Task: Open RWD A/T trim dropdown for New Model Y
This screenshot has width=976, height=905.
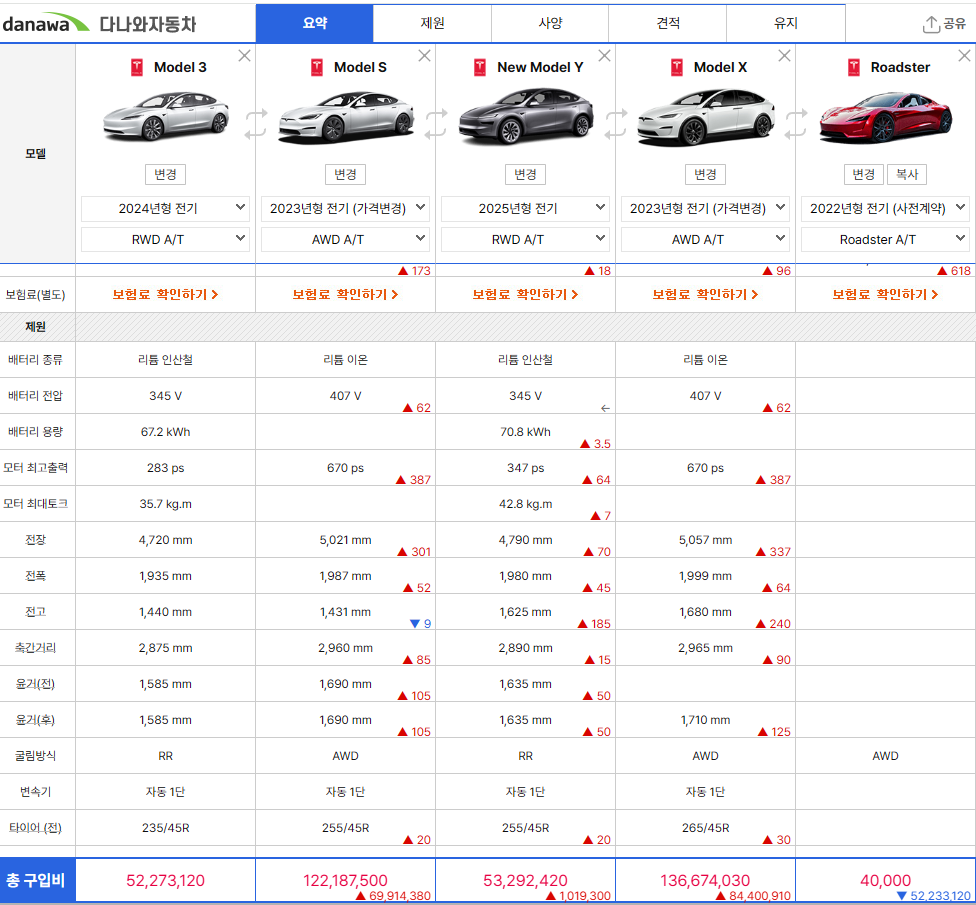Action: click(x=525, y=240)
